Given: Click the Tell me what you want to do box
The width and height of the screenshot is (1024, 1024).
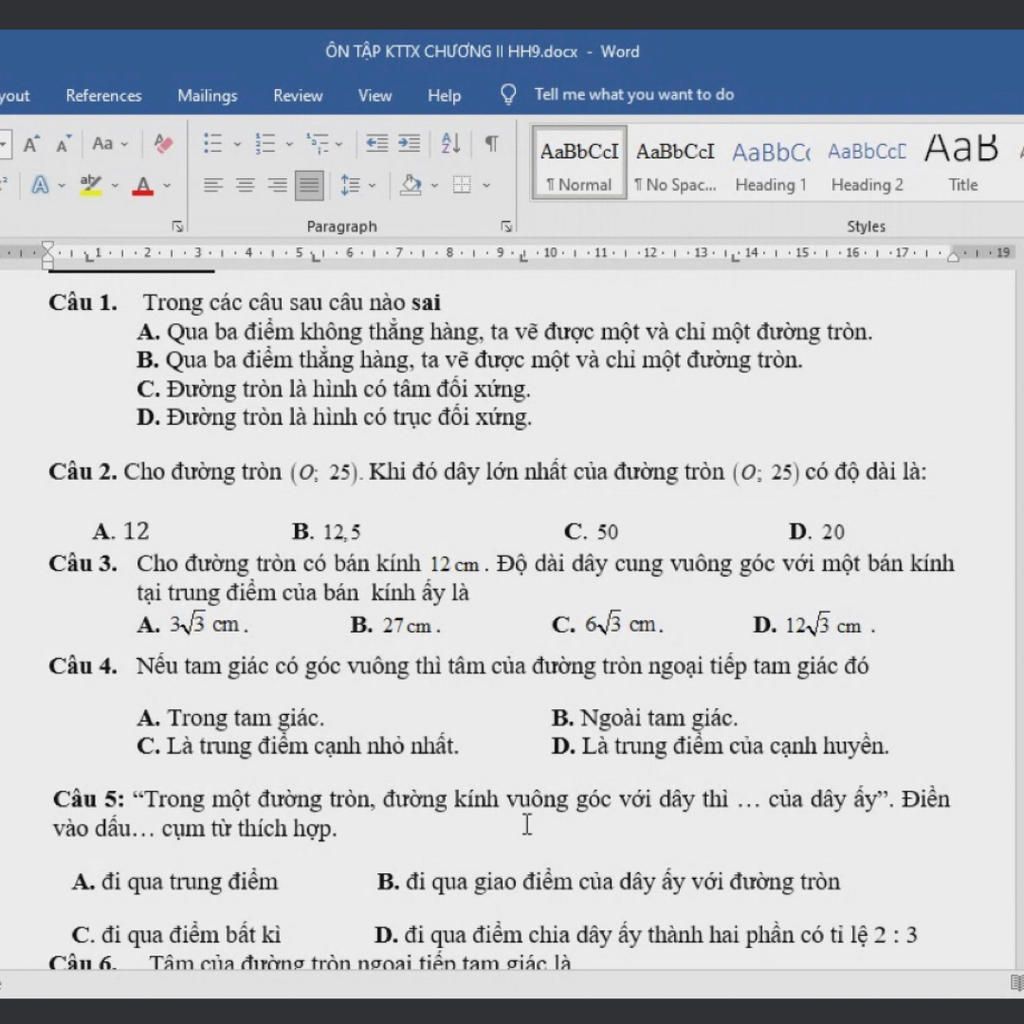Looking at the screenshot, I should click(x=633, y=95).
